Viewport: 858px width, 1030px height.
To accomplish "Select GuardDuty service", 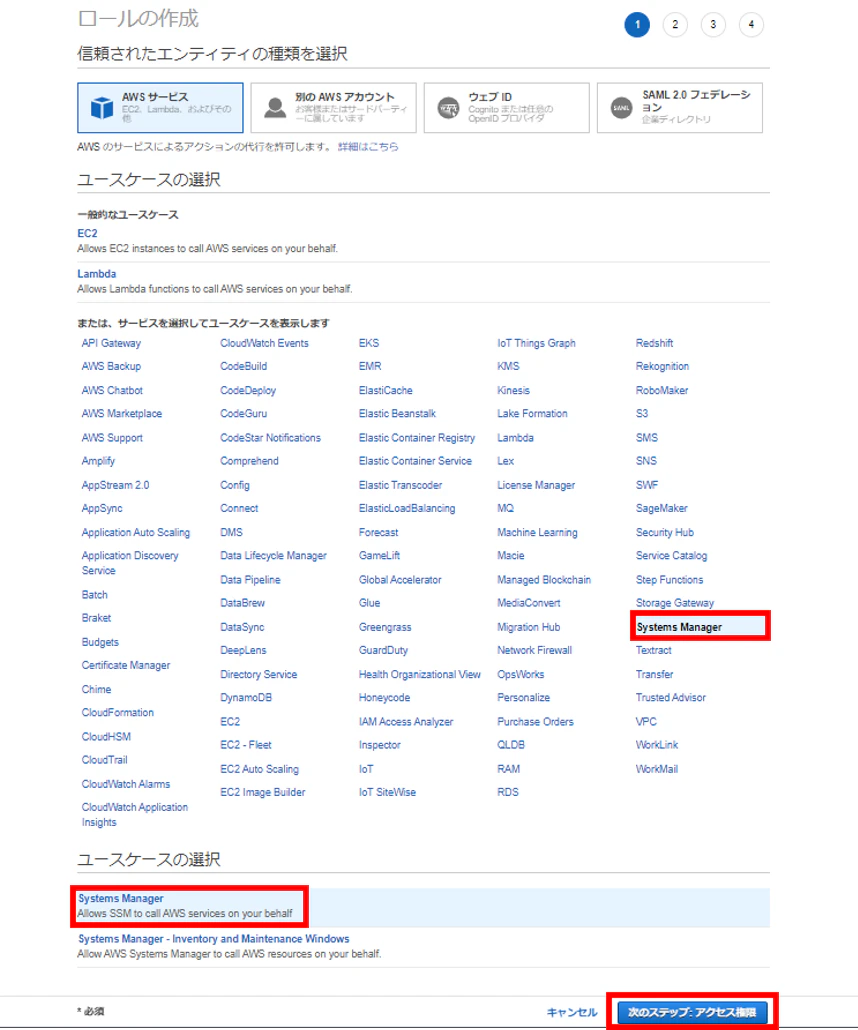I will point(383,650).
